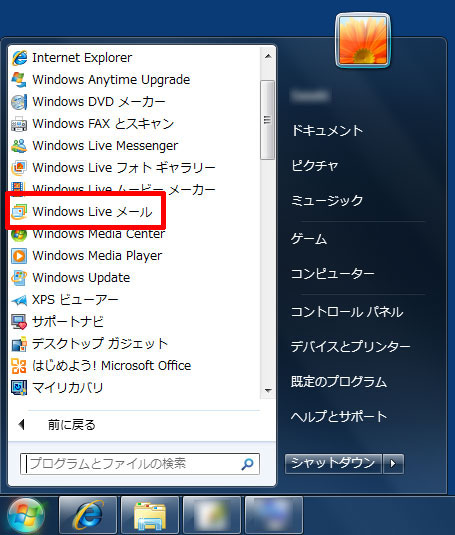Image resolution: width=455 pixels, height=535 pixels.
Task: Open Internet Explorer from the taskbar
Action: pyautogui.click(x=88, y=515)
